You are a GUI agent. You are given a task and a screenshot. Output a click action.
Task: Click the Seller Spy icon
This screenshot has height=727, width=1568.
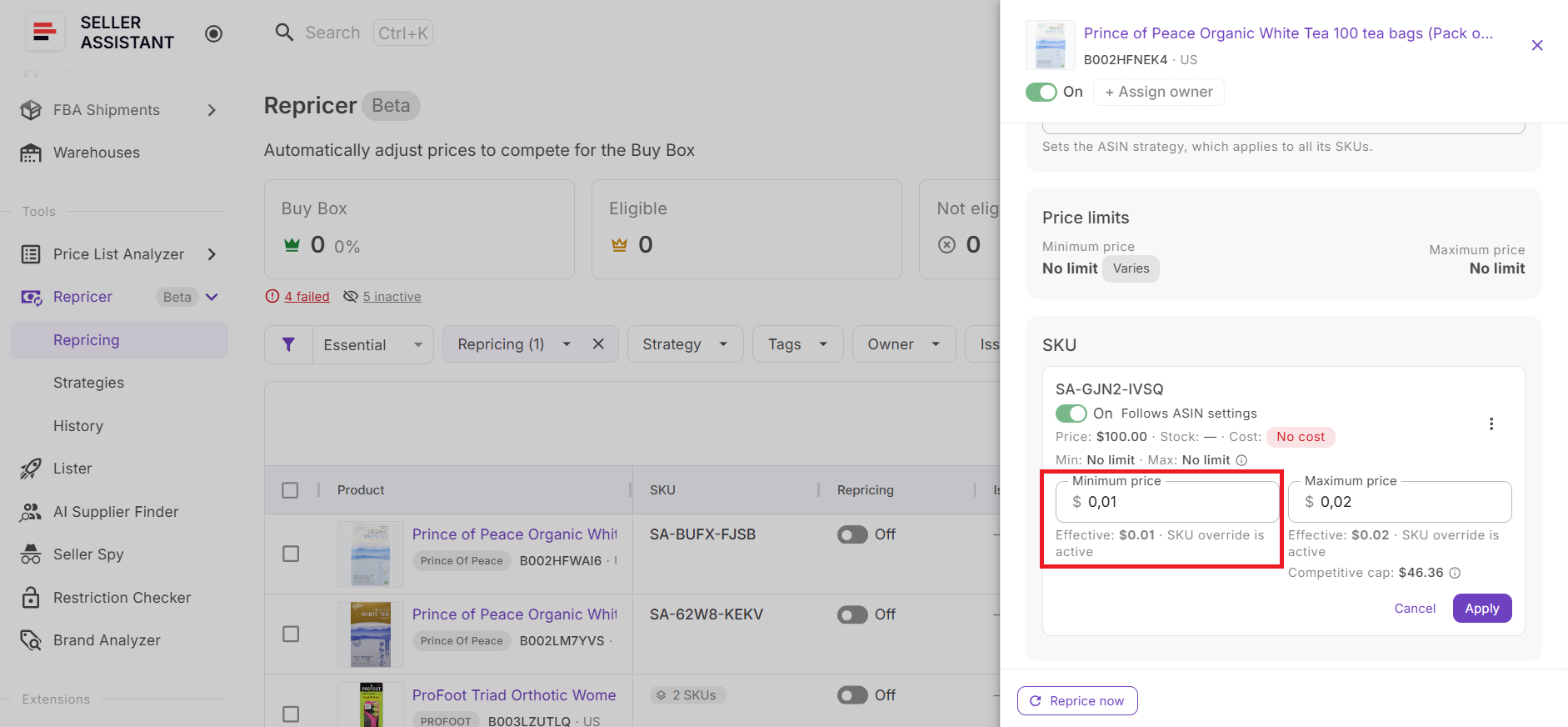31,554
